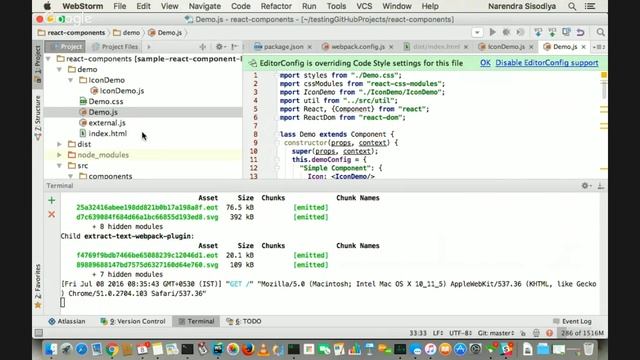Image resolution: width=640 pixels, height=360 pixels.
Task: Launch Firefox from the Dock
Action: [248, 349]
